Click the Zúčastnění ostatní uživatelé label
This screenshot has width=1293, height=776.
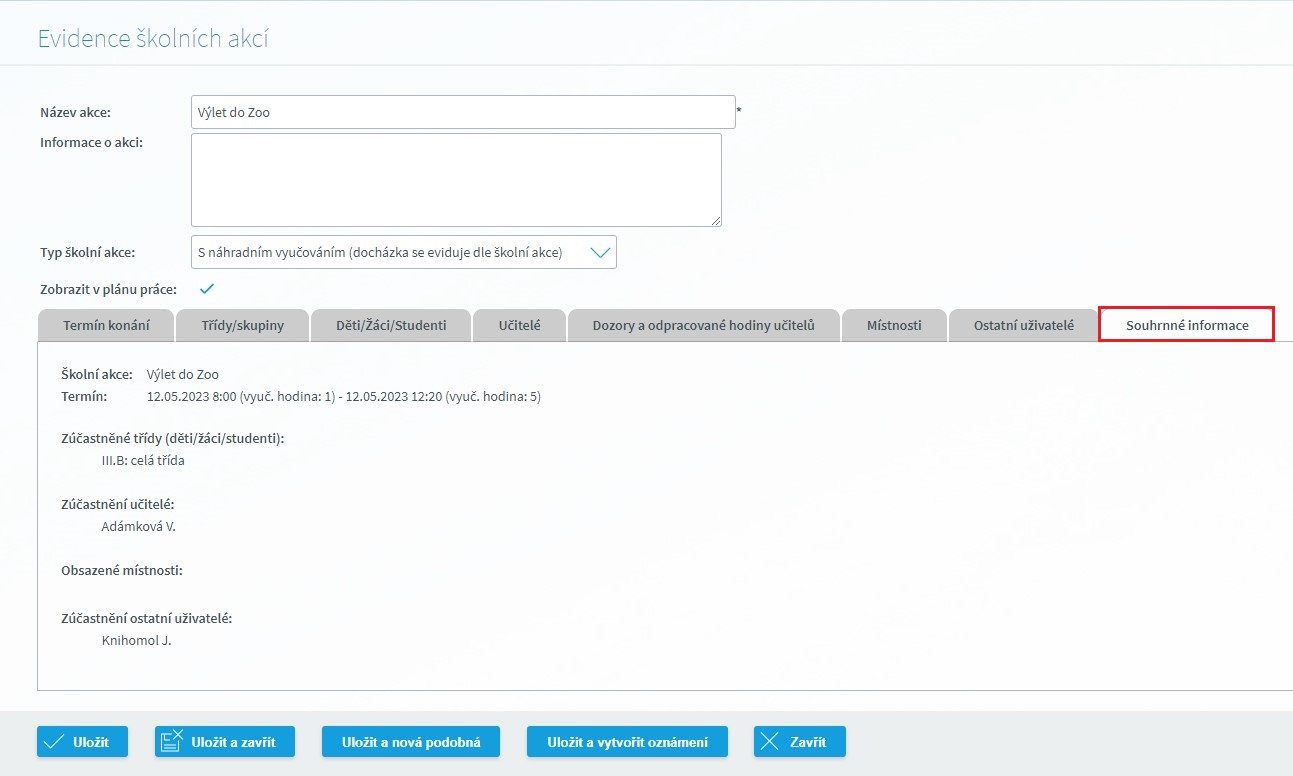pos(147,618)
